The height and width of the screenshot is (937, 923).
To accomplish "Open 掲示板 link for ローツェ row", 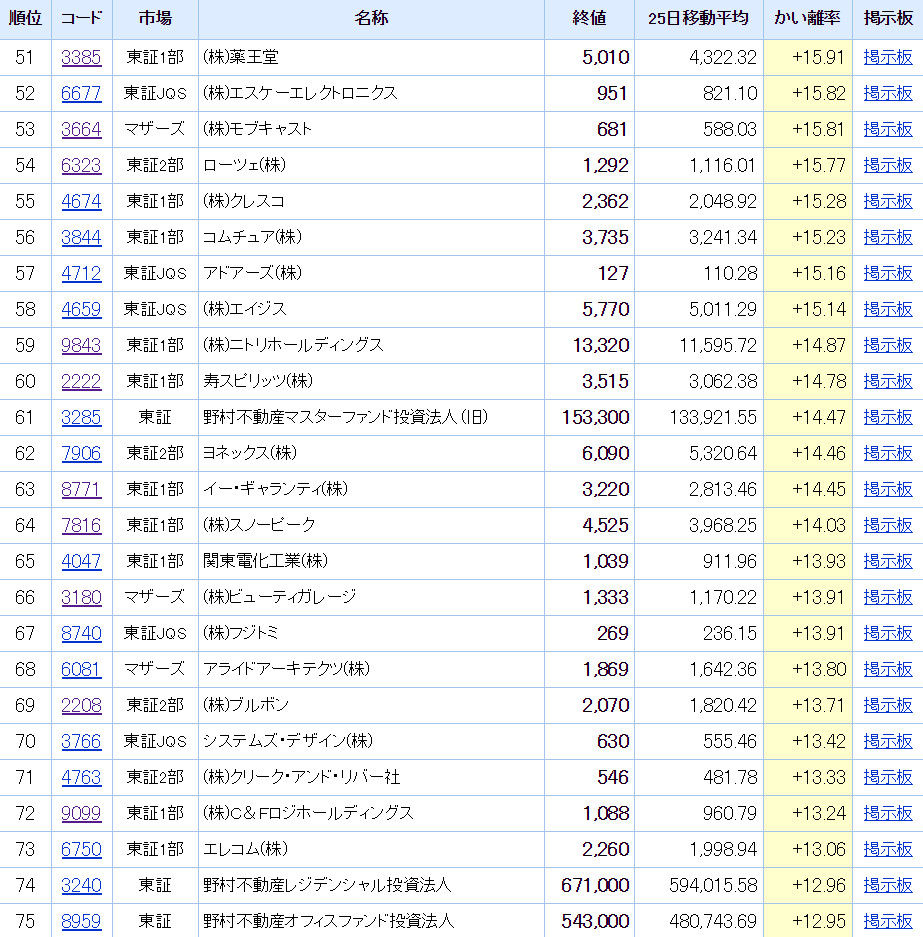I will pyautogui.click(x=888, y=166).
